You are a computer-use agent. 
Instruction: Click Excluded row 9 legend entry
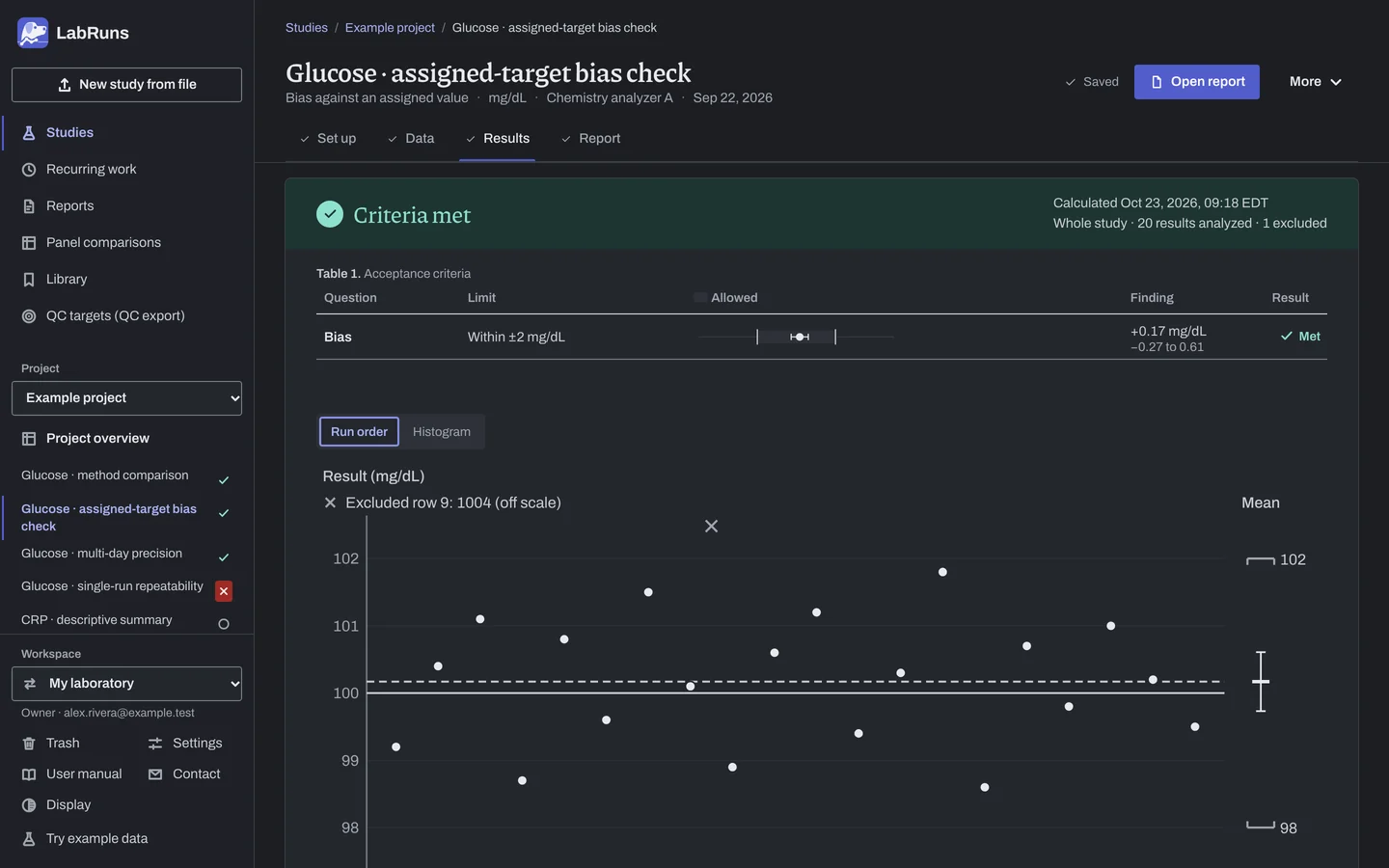442,502
